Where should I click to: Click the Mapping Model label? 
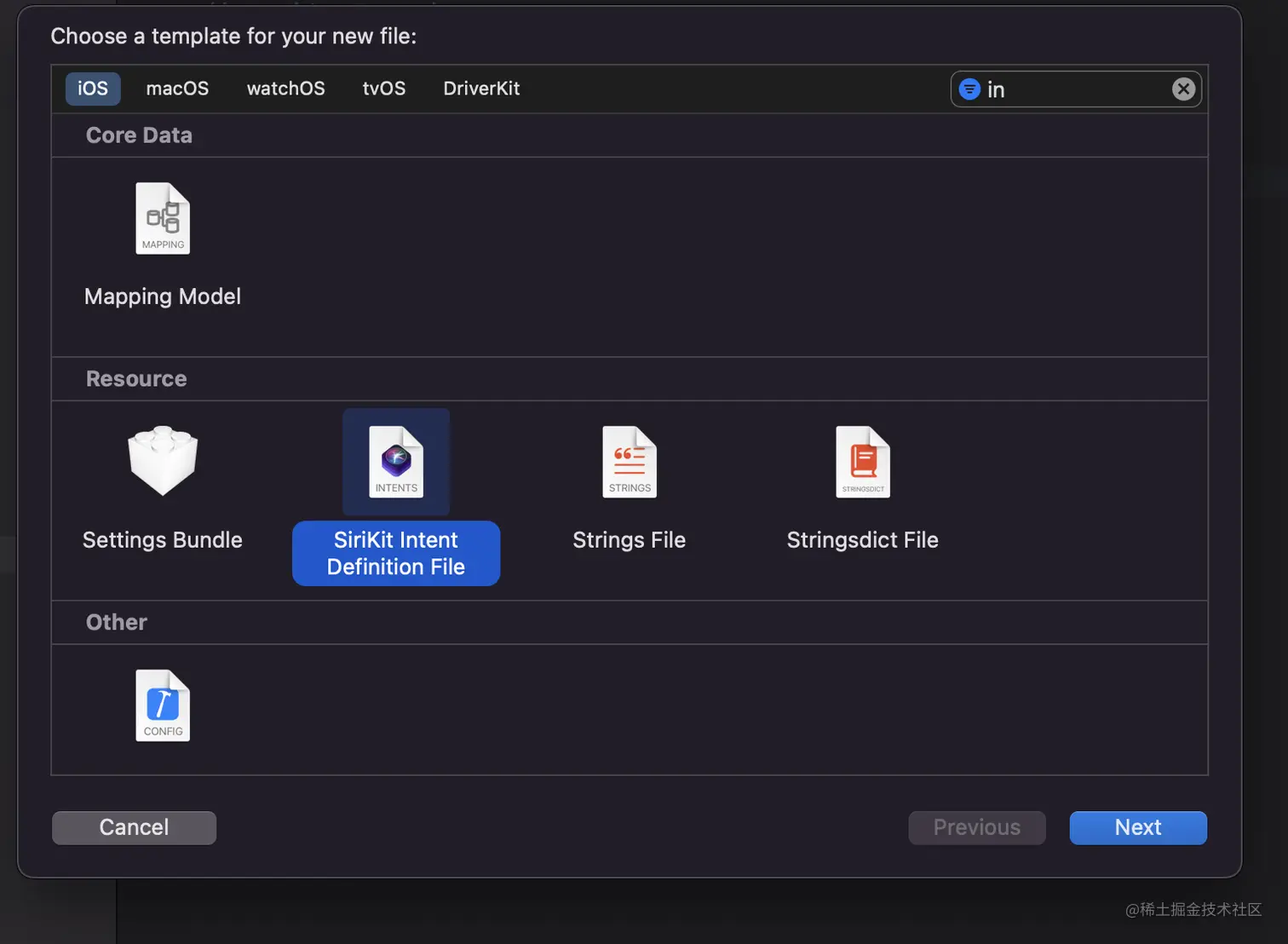coord(163,296)
